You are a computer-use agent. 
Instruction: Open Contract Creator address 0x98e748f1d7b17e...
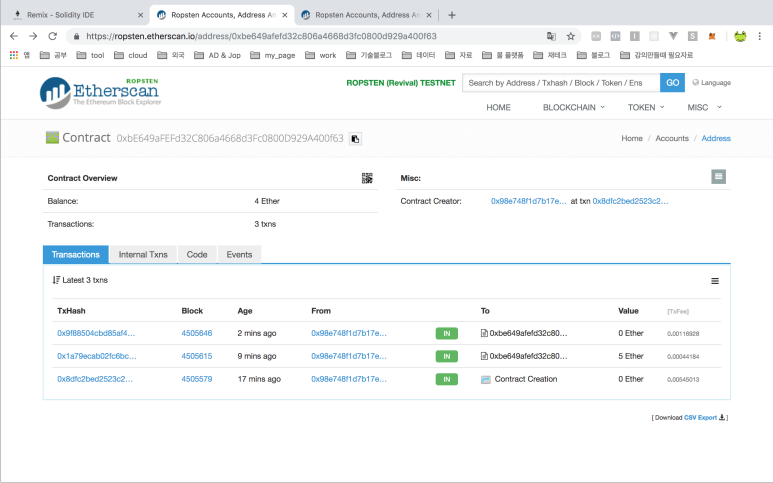click(x=528, y=201)
